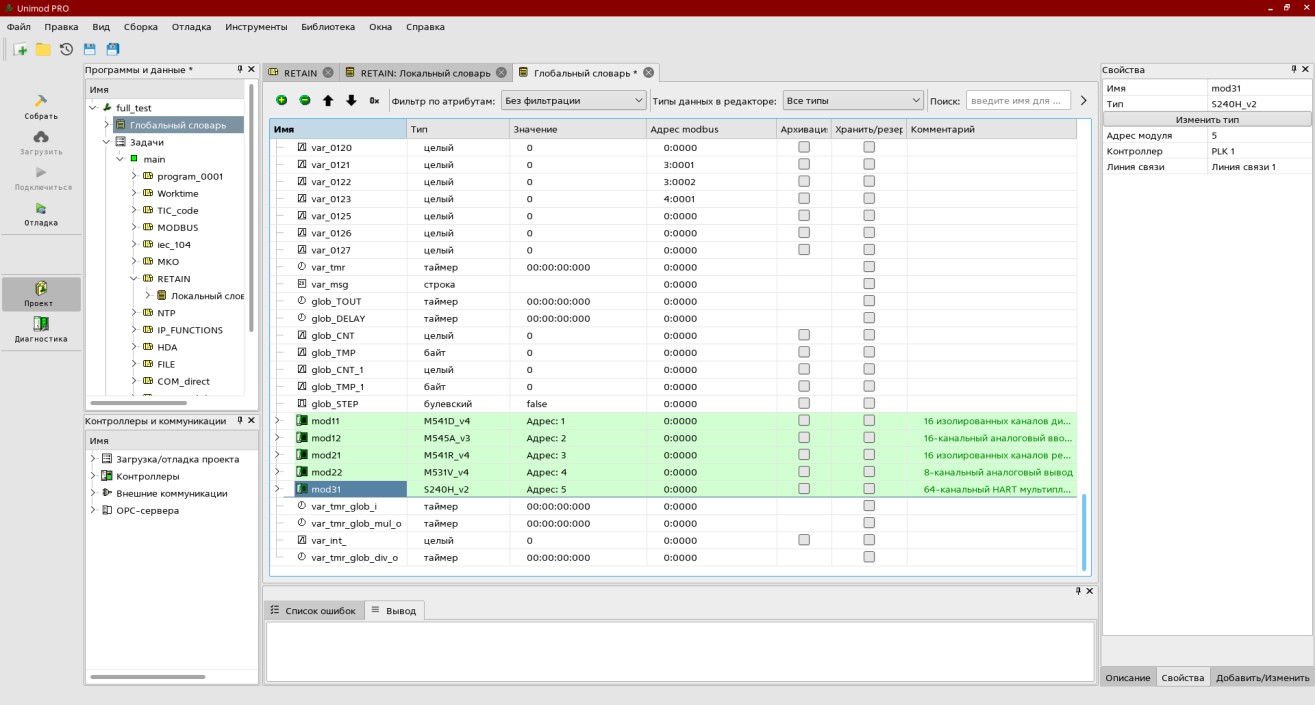Toggle store/reserve checkbox for var_tmr
Viewport: 1315px width, 705px height.
click(869, 267)
